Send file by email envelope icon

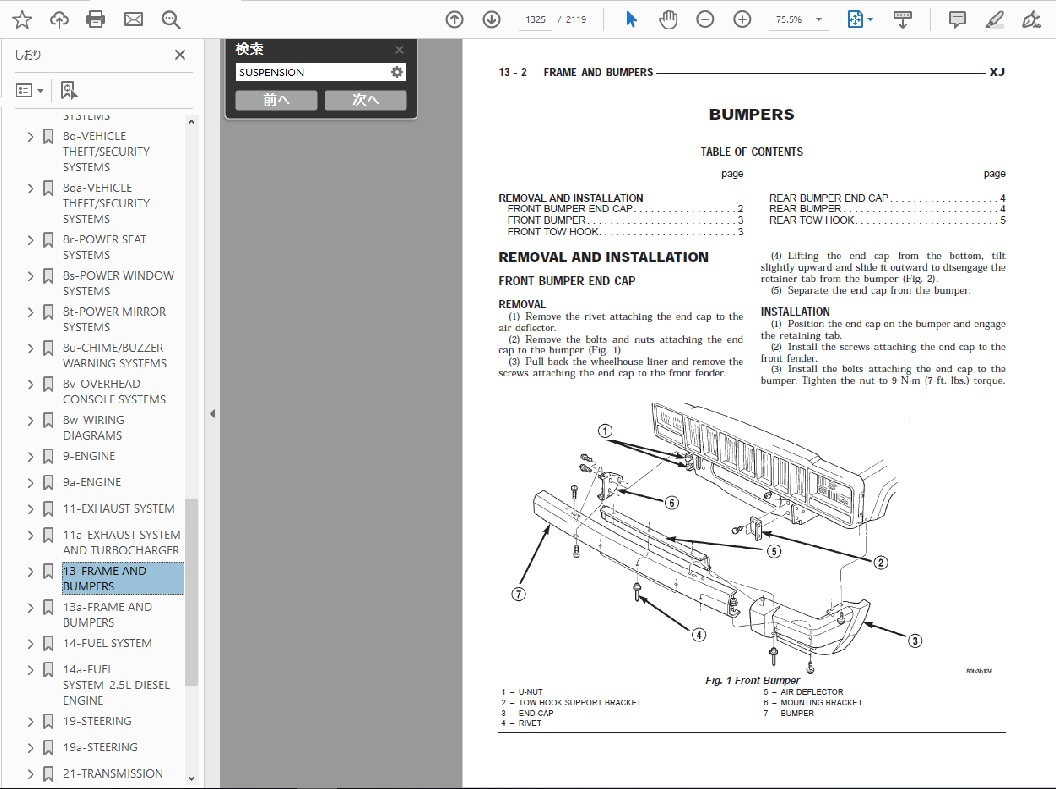coord(133,20)
